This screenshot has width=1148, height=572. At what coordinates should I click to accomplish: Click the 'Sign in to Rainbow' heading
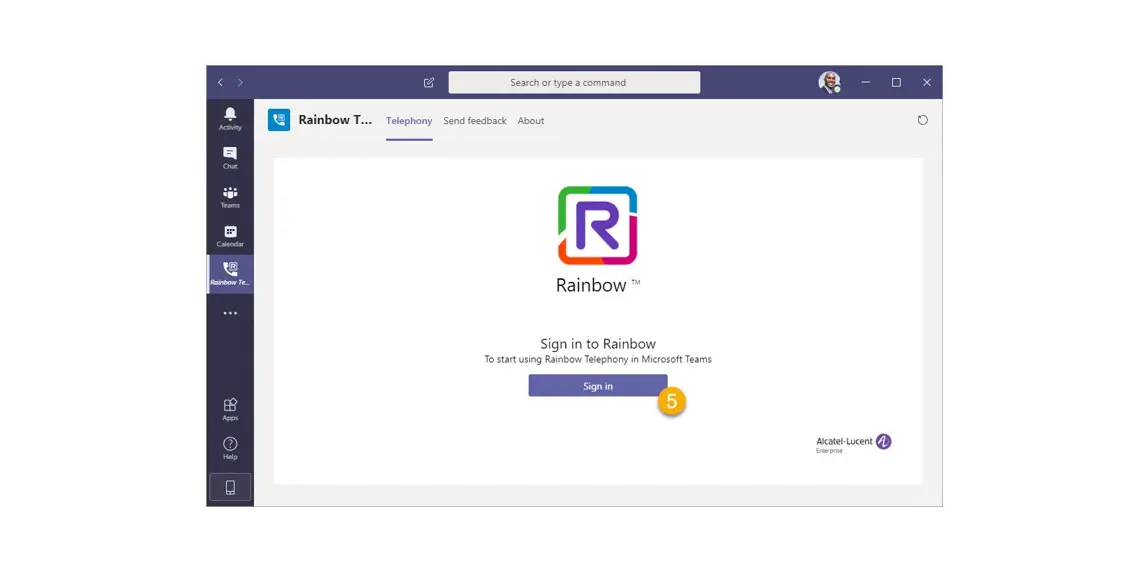pos(597,343)
